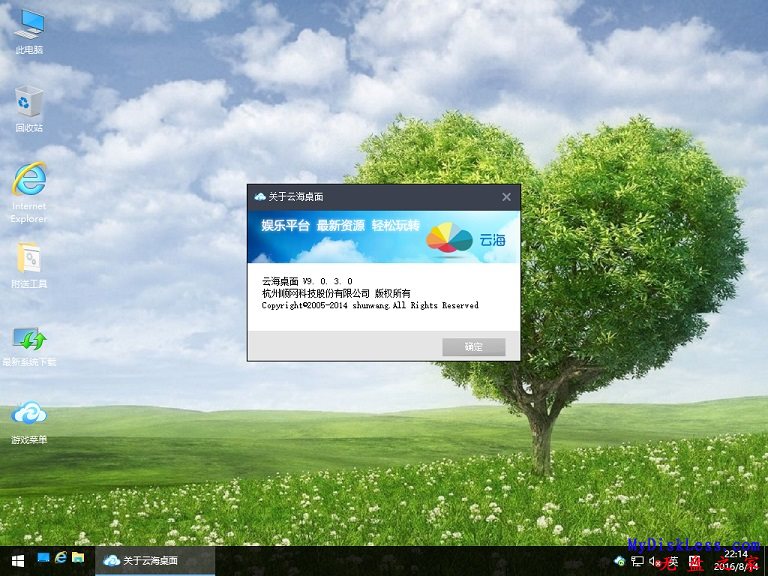Screen dimensions: 768x576
Task: Switch the 英 input language indicator
Action: pos(673,561)
